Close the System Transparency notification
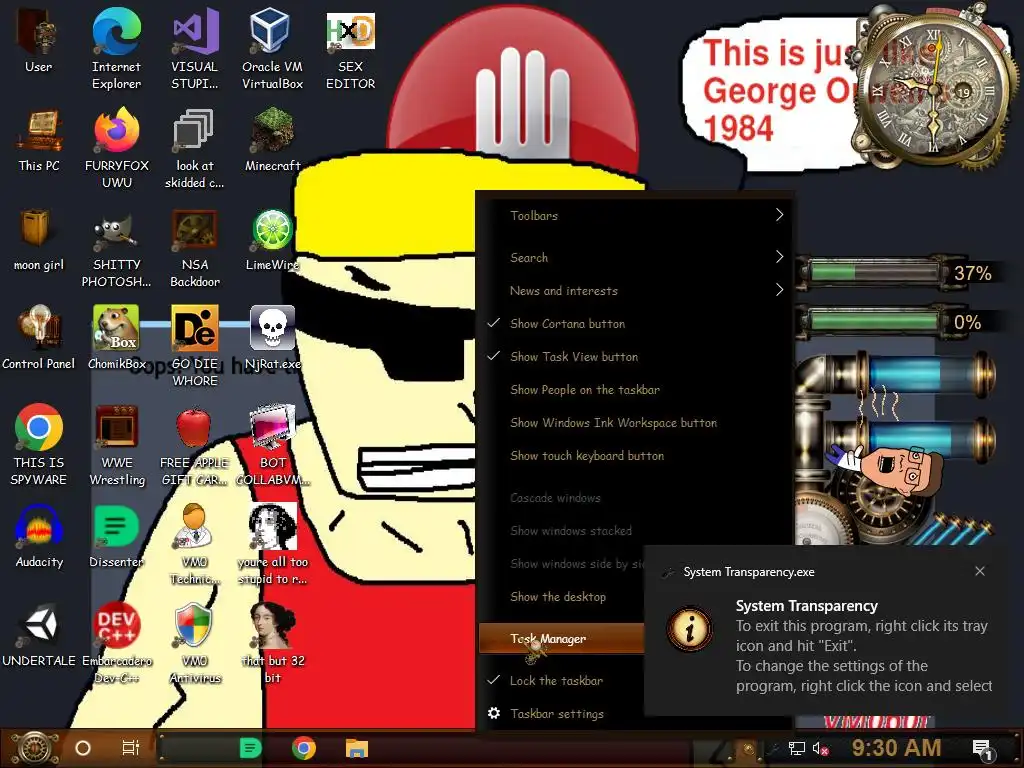 (x=980, y=571)
